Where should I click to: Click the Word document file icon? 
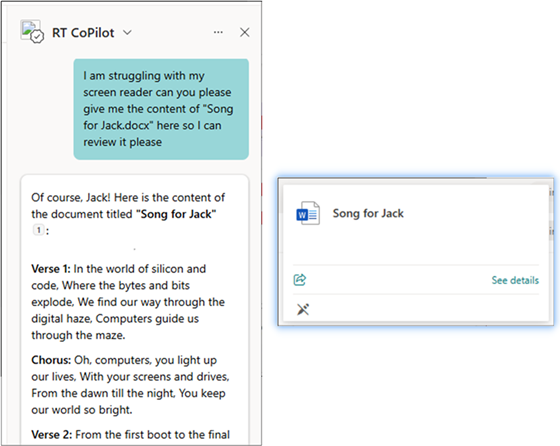[308, 213]
